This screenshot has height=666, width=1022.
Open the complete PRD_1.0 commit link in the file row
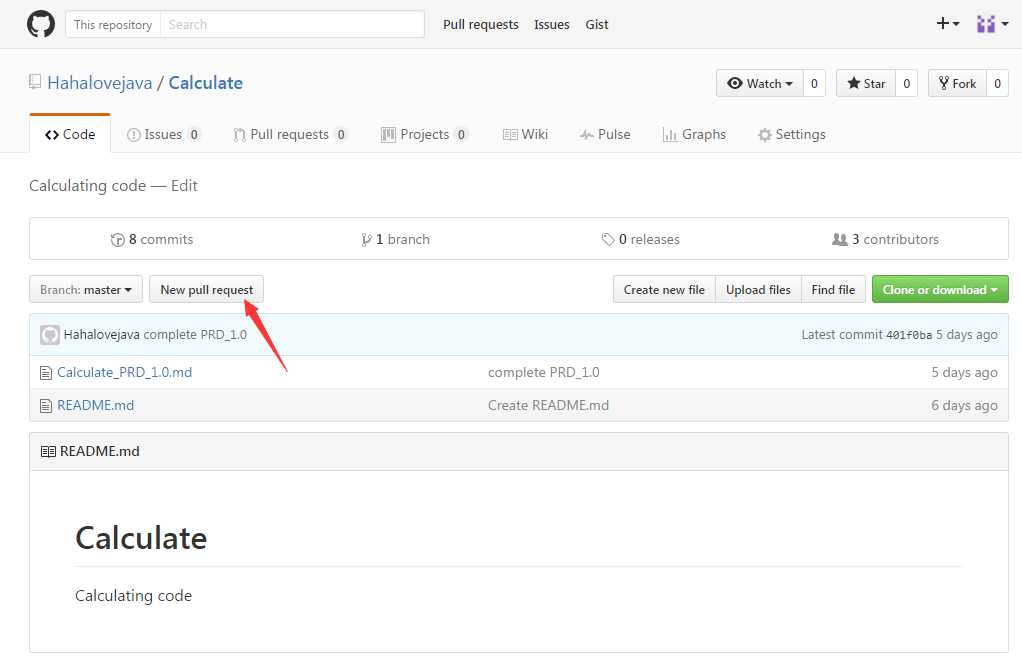tap(544, 372)
